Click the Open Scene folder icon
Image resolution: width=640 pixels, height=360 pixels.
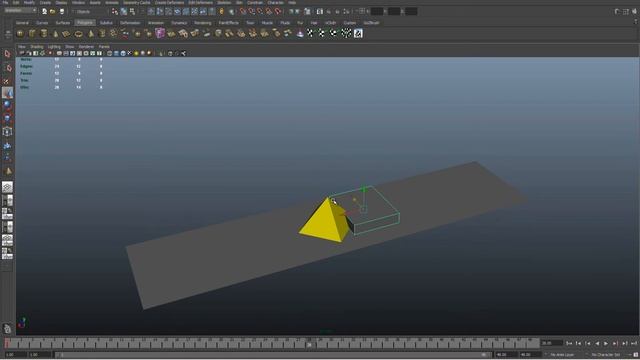53,11
